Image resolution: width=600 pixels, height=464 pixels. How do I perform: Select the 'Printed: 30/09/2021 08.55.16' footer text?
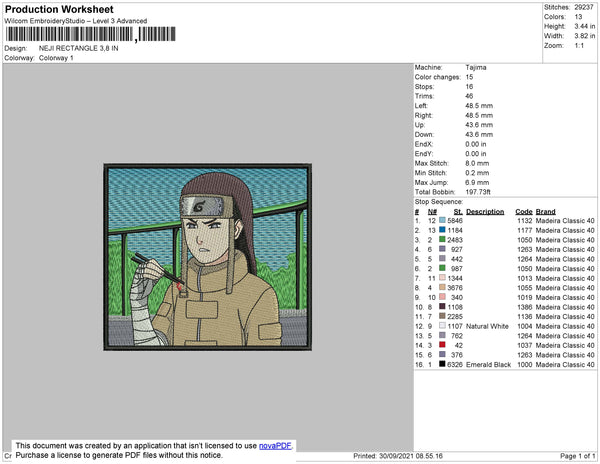[398, 456]
